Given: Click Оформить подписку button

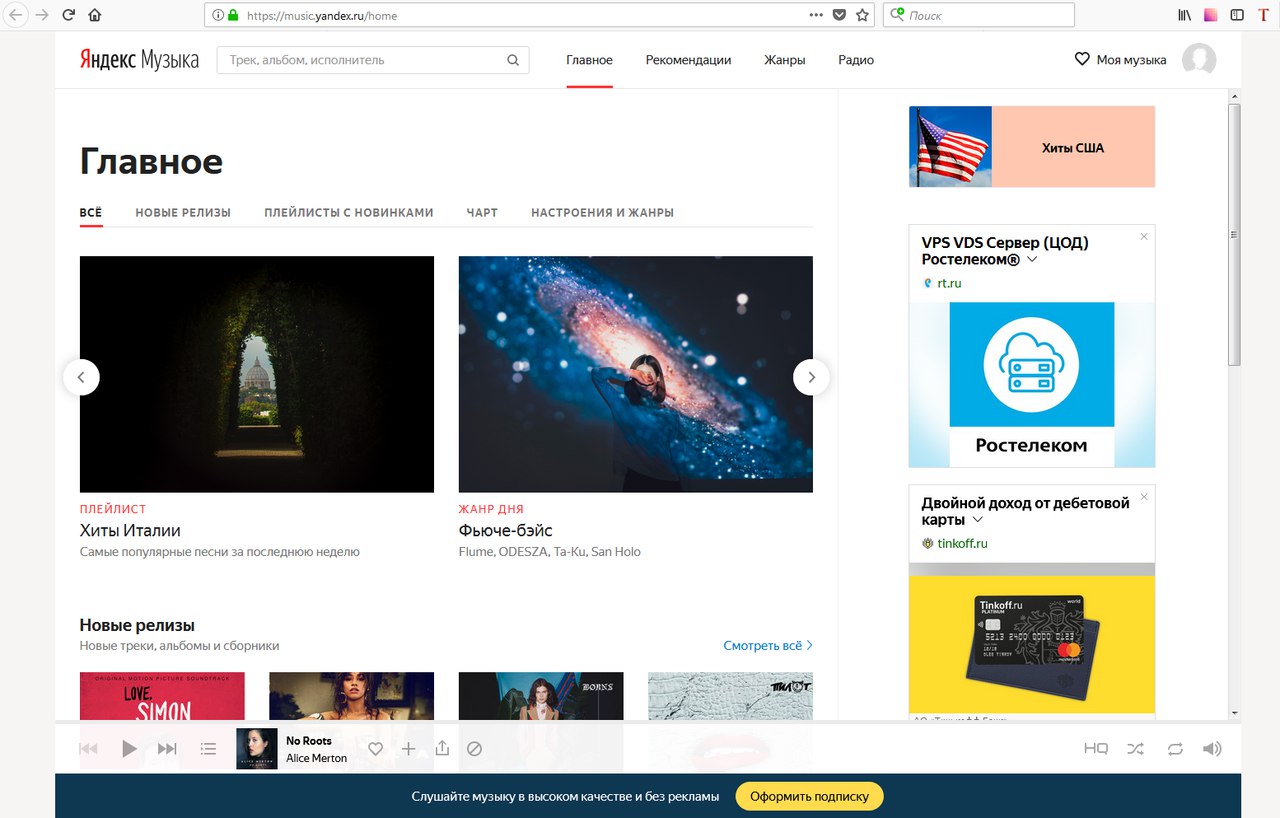Looking at the screenshot, I should pyautogui.click(x=810, y=796).
